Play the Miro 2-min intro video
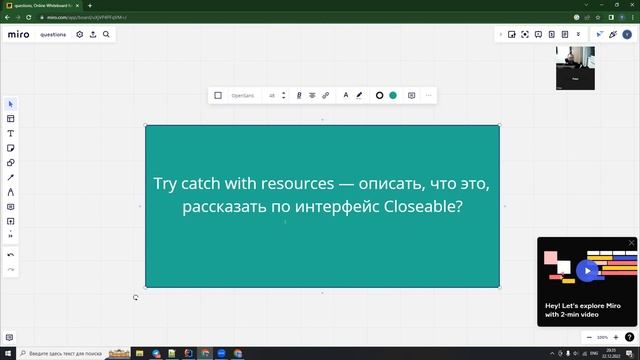The width and height of the screenshot is (640, 360). [587, 271]
